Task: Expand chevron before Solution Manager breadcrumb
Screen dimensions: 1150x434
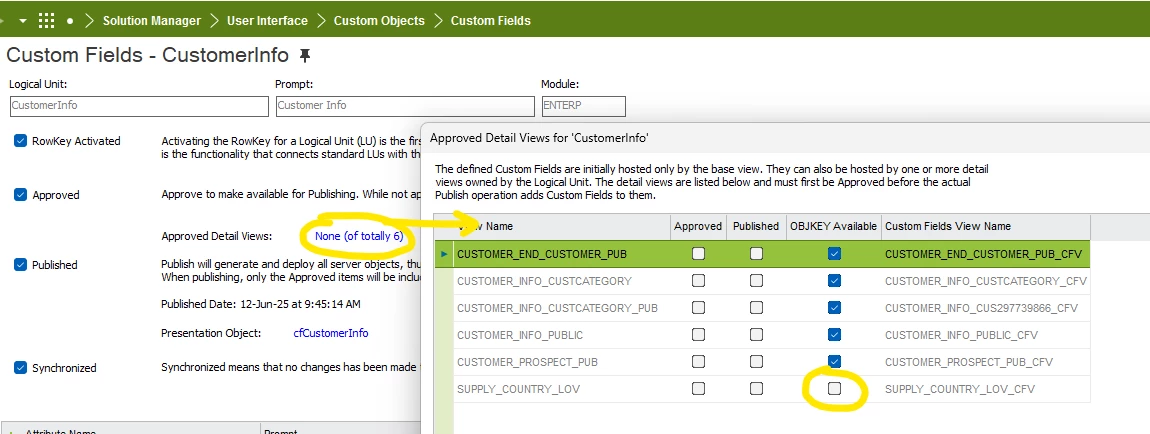Action: click(x=89, y=21)
